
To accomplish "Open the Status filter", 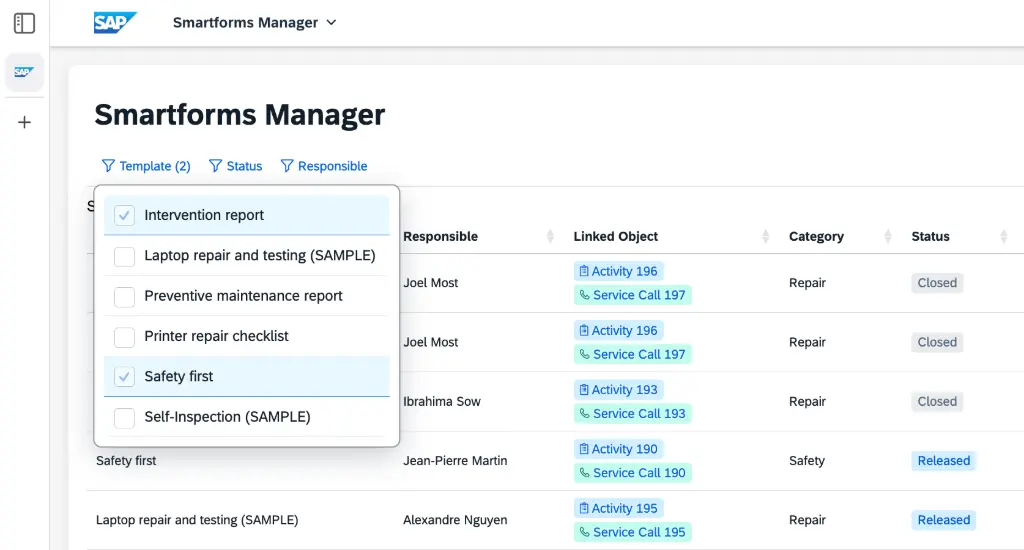I will pos(236,166).
